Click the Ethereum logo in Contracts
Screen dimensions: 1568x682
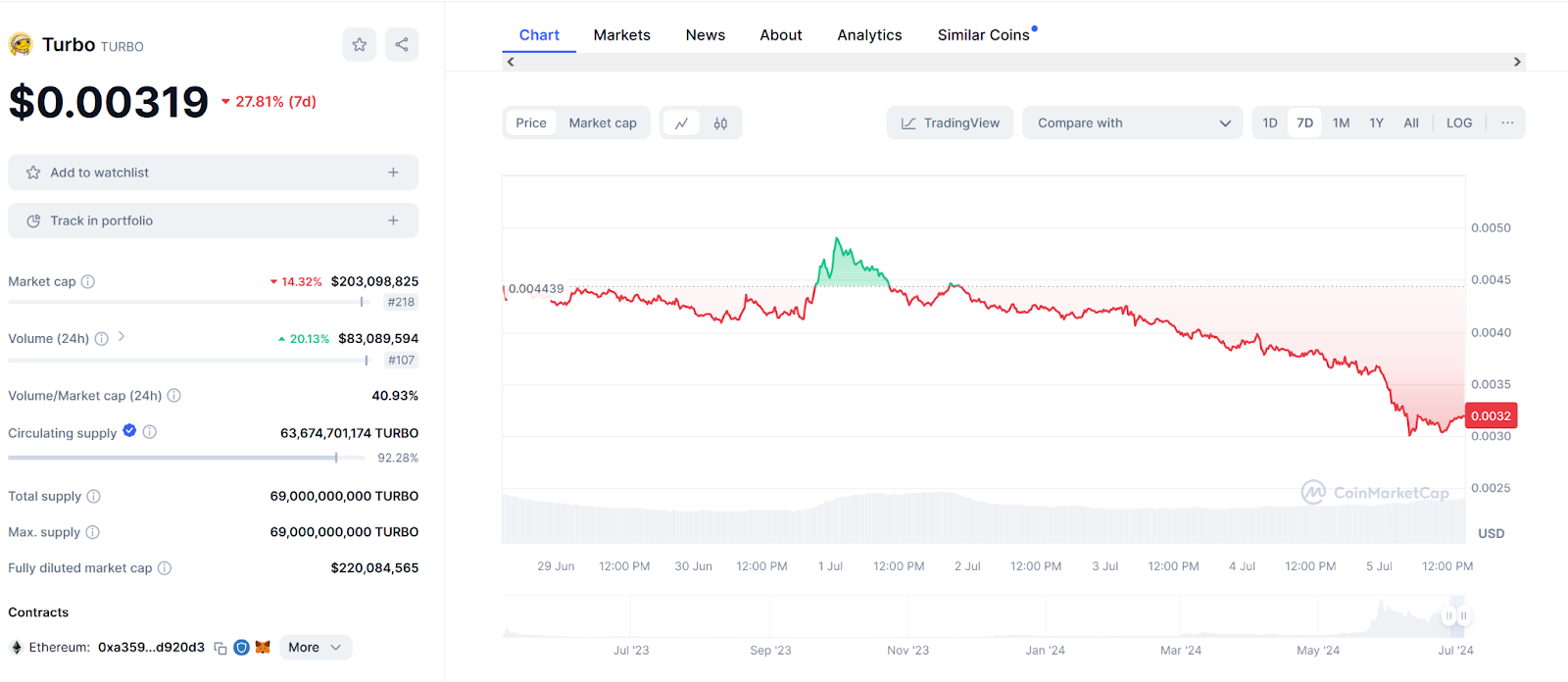17,648
